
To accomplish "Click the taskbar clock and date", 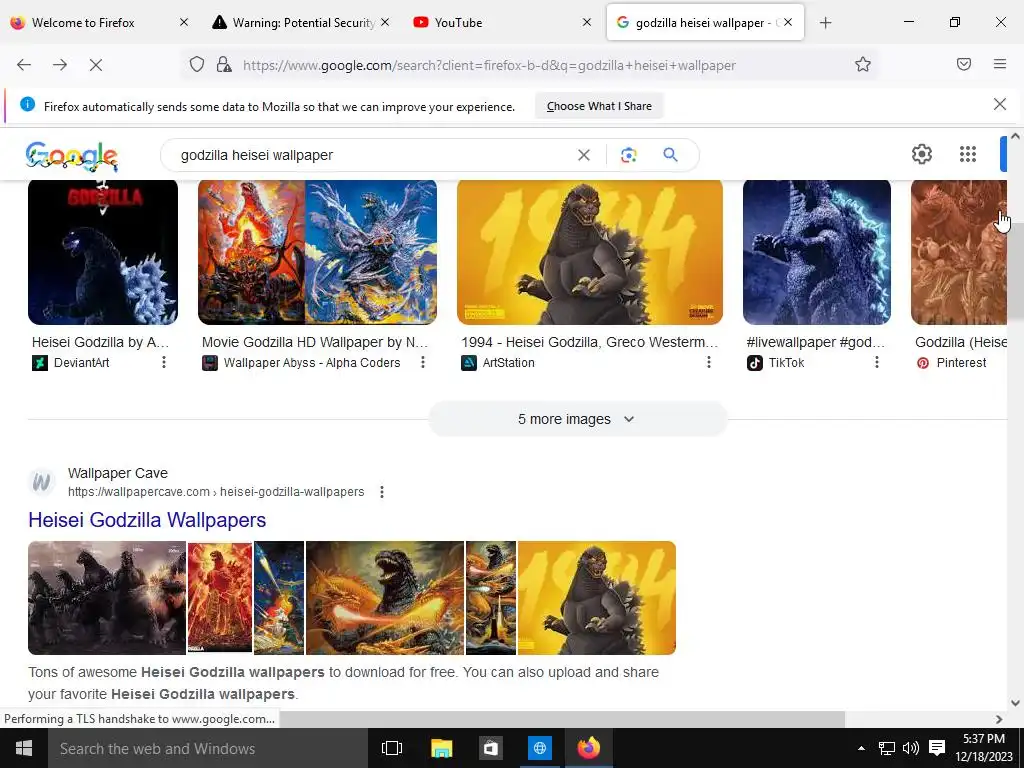I will 984,748.
